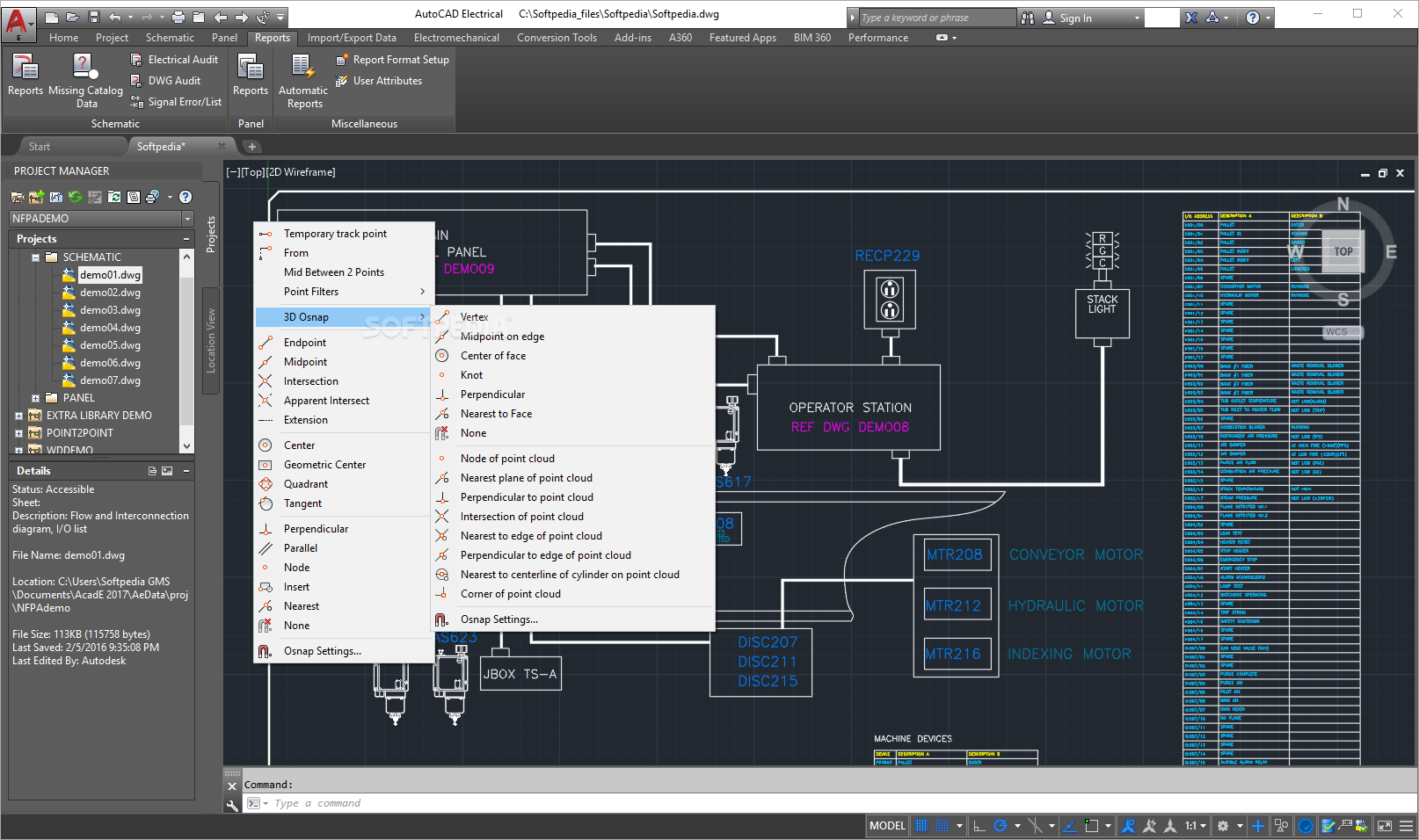Add a new drawing tab with plus
This screenshot has width=1419, height=840.
pos(252,147)
